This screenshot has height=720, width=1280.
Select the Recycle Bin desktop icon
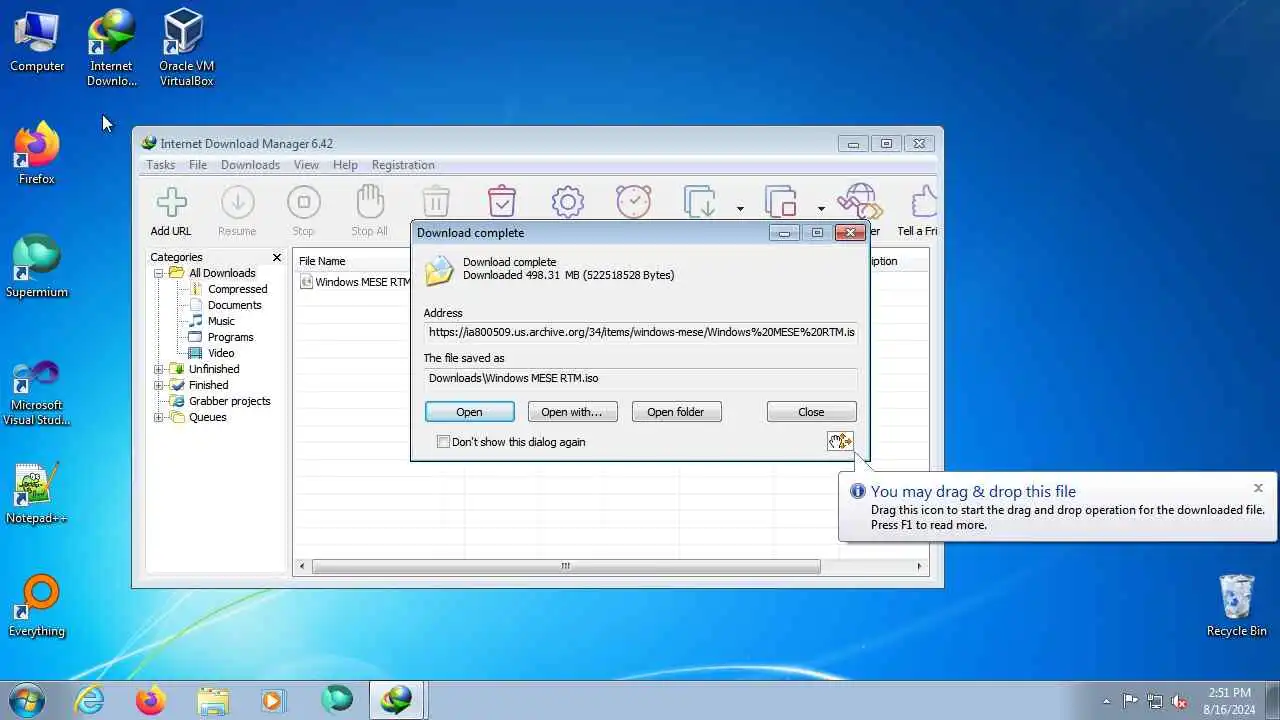1237,606
